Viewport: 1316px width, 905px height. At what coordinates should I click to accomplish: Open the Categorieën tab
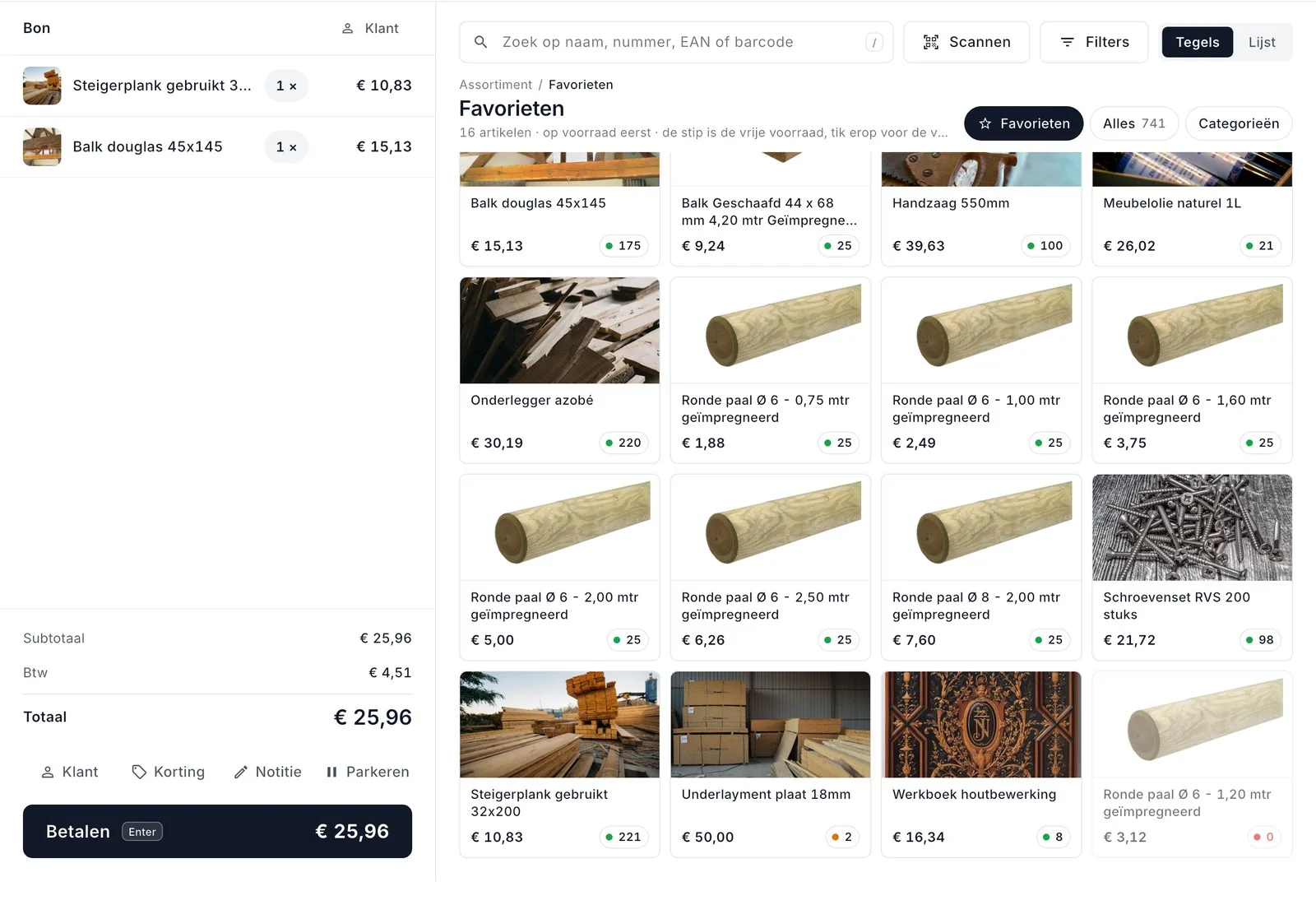tap(1239, 123)
